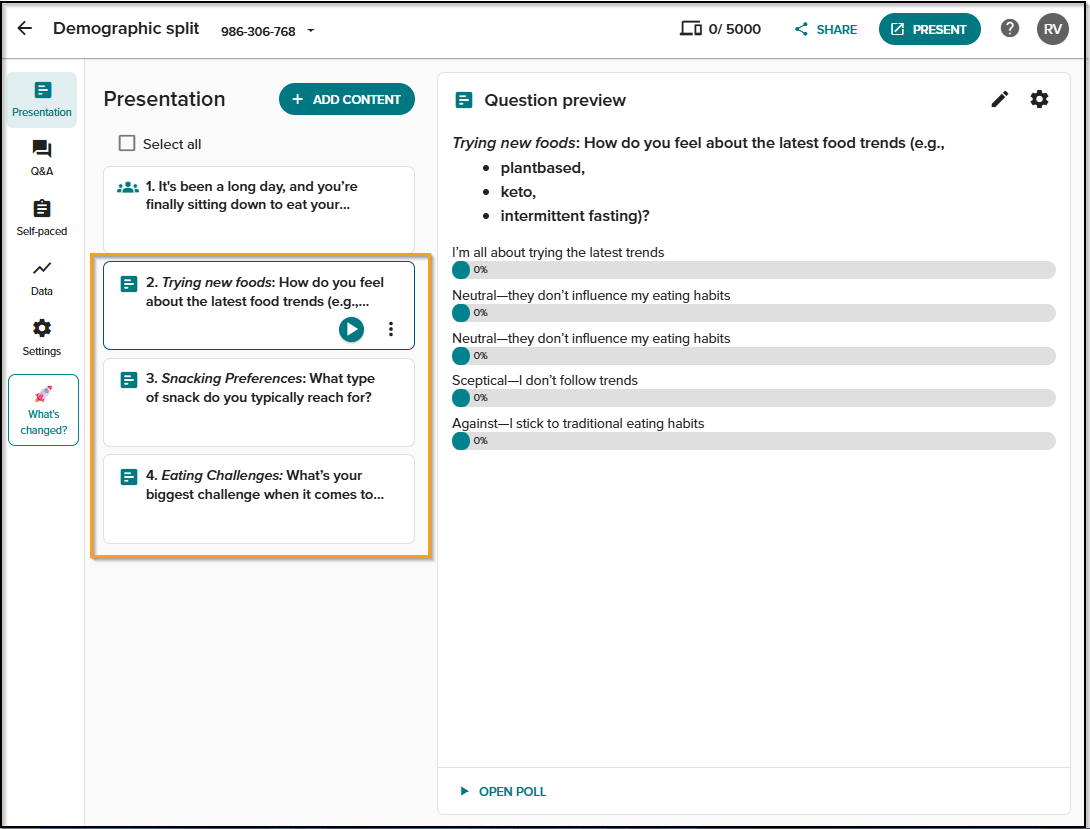This screenshot has height=829, width=1090.
Task: Go back with the left arrow icon
Action: click(25, 28)
